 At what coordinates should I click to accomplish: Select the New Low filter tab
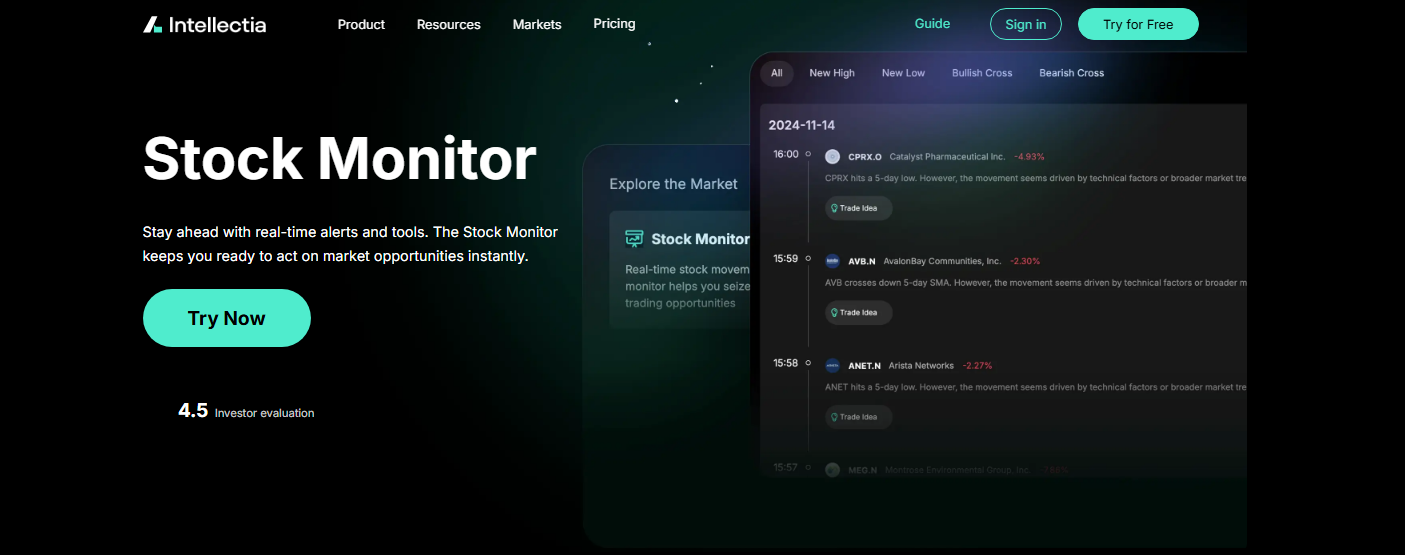(x=903, y=73)
